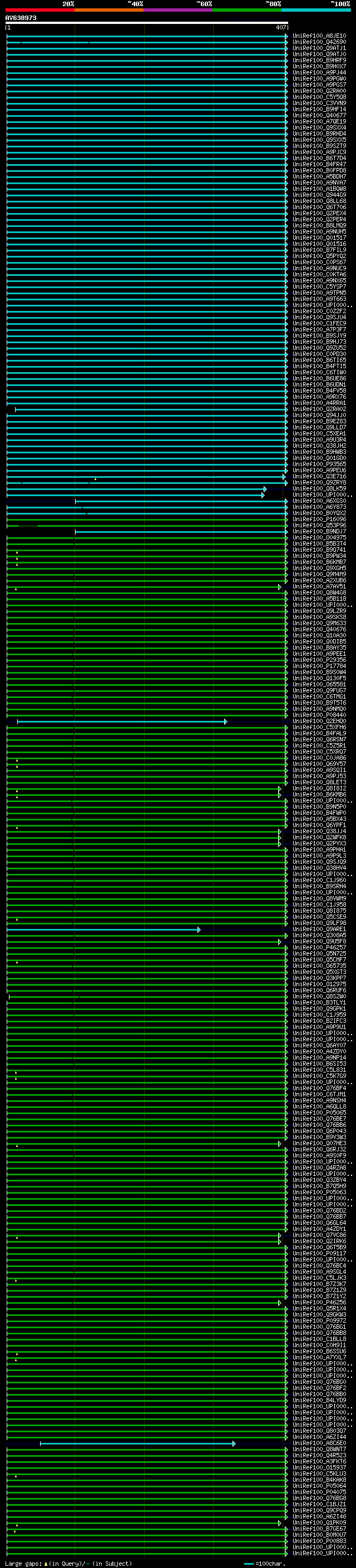The image size is (356, 1568).
Task: Open hit UniRef100_Q6T706
Action: tap(319, 207)
